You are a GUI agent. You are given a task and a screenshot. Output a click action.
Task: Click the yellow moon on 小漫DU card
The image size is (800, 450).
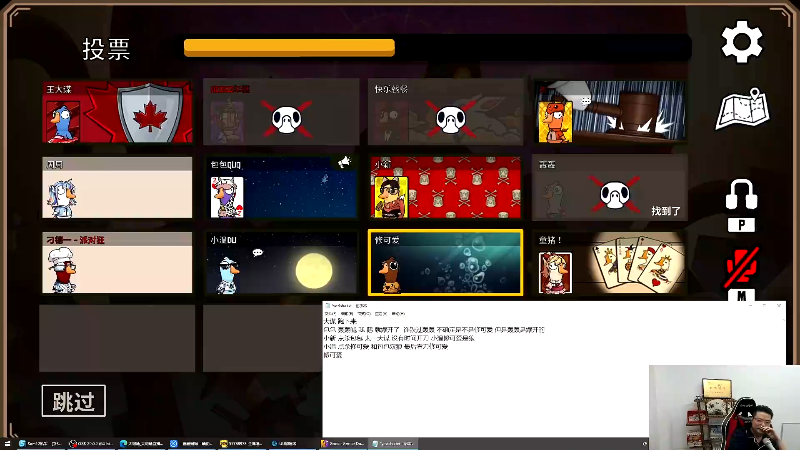pos(314,270)
